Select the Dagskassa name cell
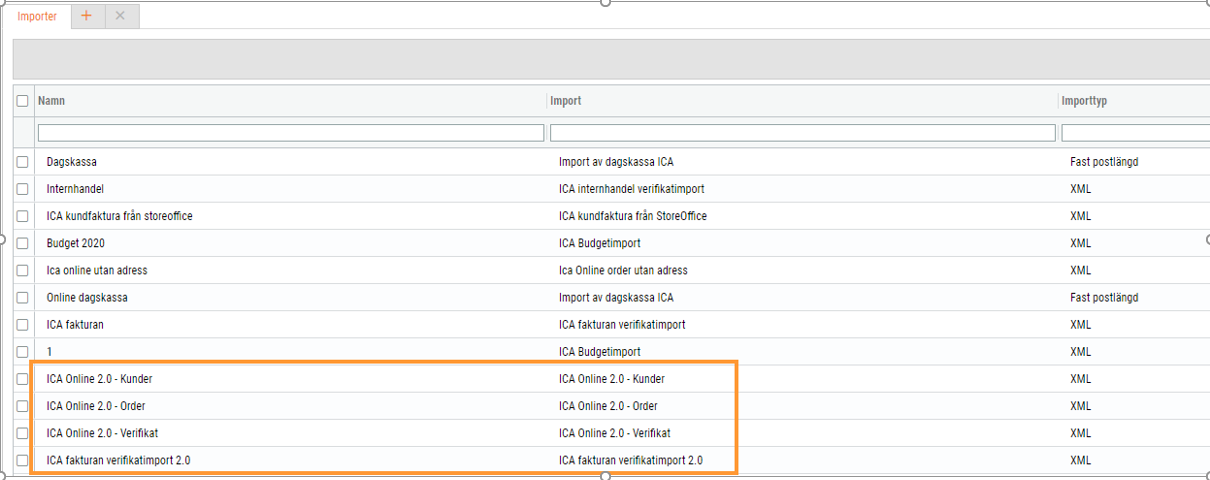This screenshot has width=1210, height=480. click(72, 162)
